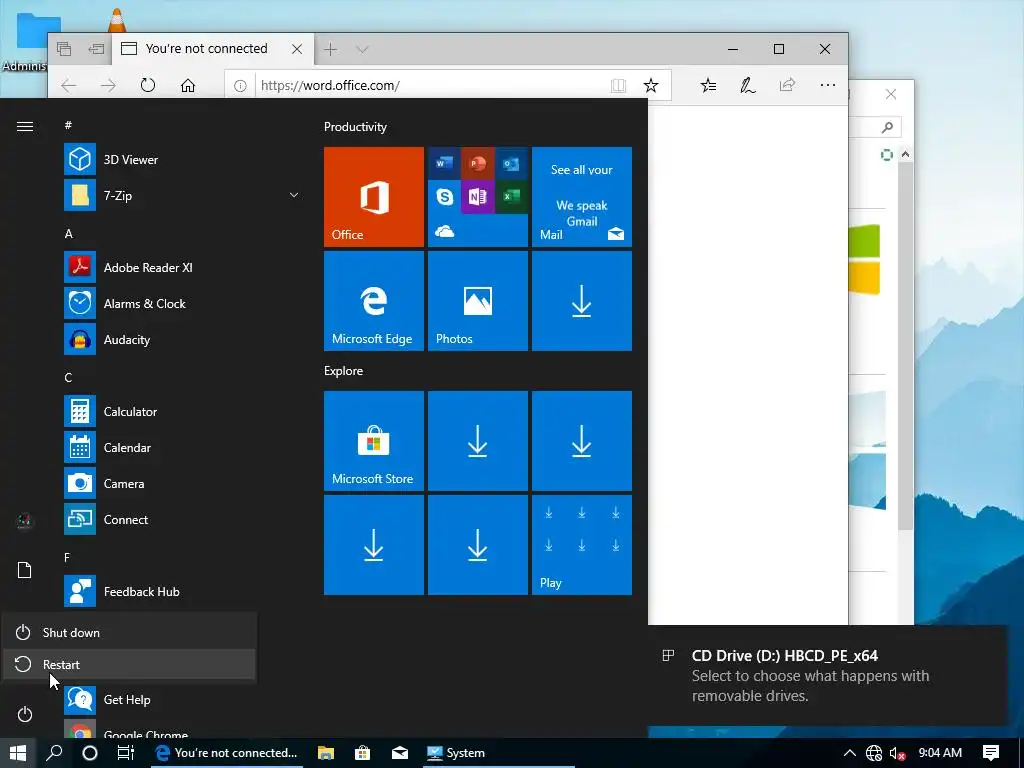Refresh the page in Edge
1024x768 pixels.
tap(148, 86)
